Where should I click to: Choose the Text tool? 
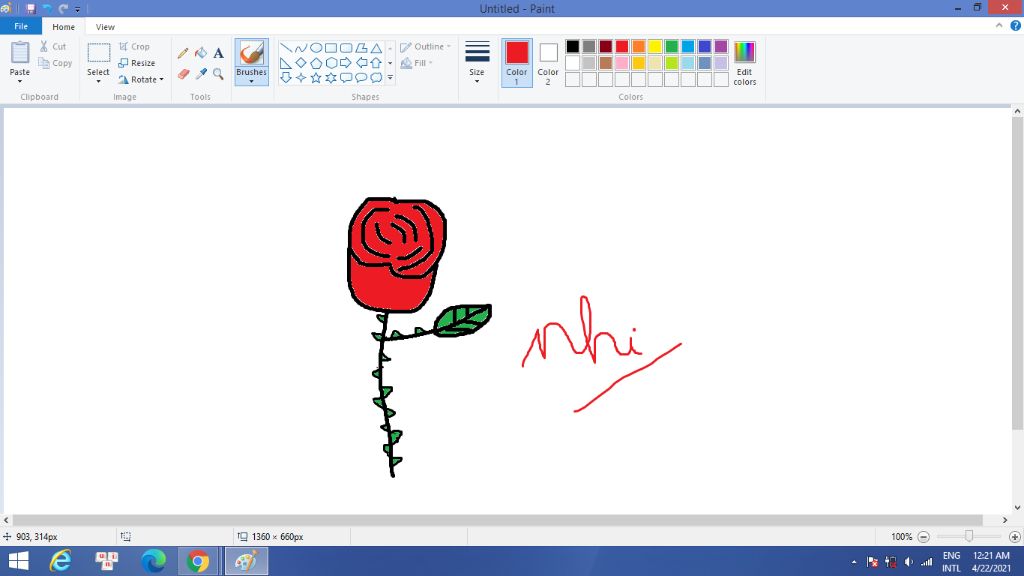(218, 53)
